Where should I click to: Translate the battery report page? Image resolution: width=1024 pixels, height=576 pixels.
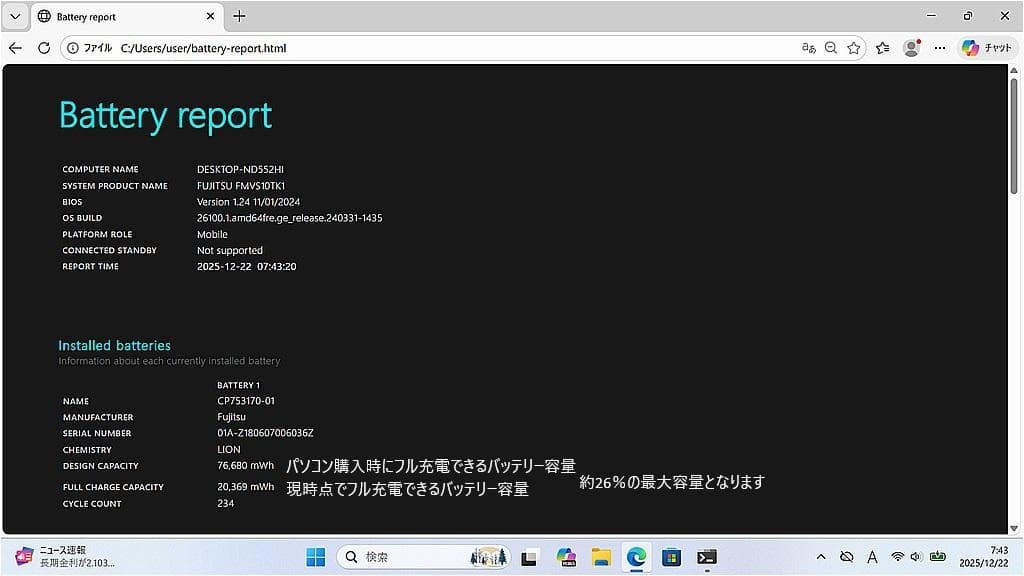pyautogui.click(x=808, y=48)
